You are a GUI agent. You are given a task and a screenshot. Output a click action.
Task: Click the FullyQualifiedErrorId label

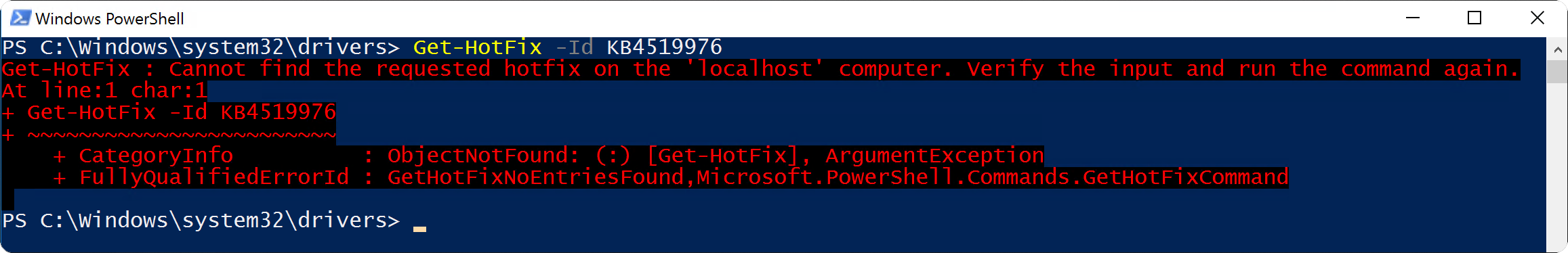214,177
